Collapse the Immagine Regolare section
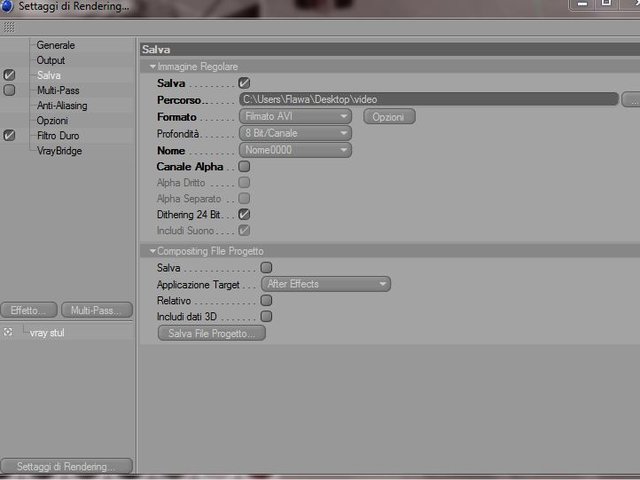The width and height of the screenshot is (640, 480). pyautogui.click(x=153, y=67)
